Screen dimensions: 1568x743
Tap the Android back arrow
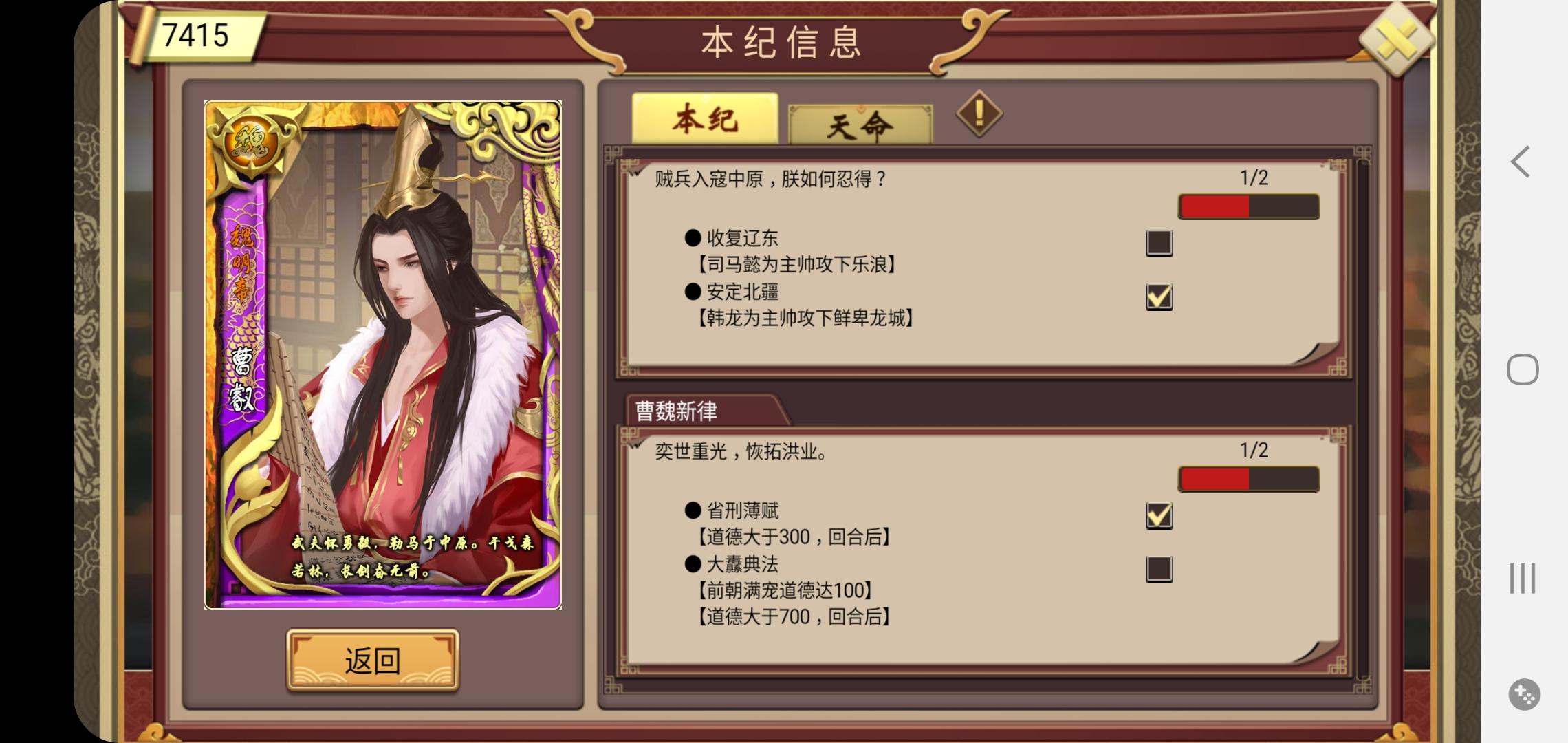coord(1521,162)
